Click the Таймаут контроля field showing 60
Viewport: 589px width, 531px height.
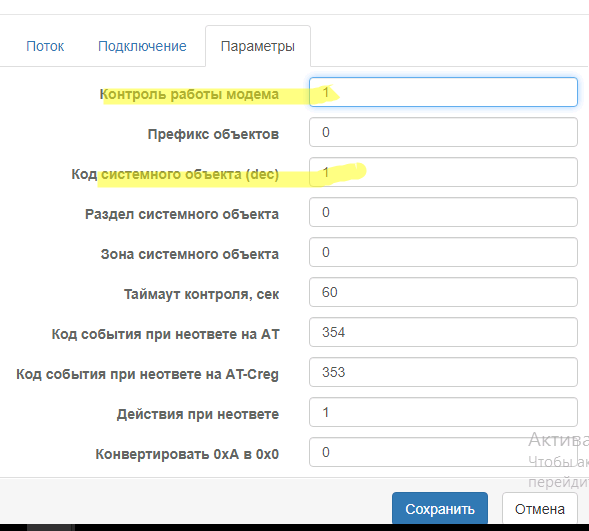pyautogui.click(x=443, y=292)
